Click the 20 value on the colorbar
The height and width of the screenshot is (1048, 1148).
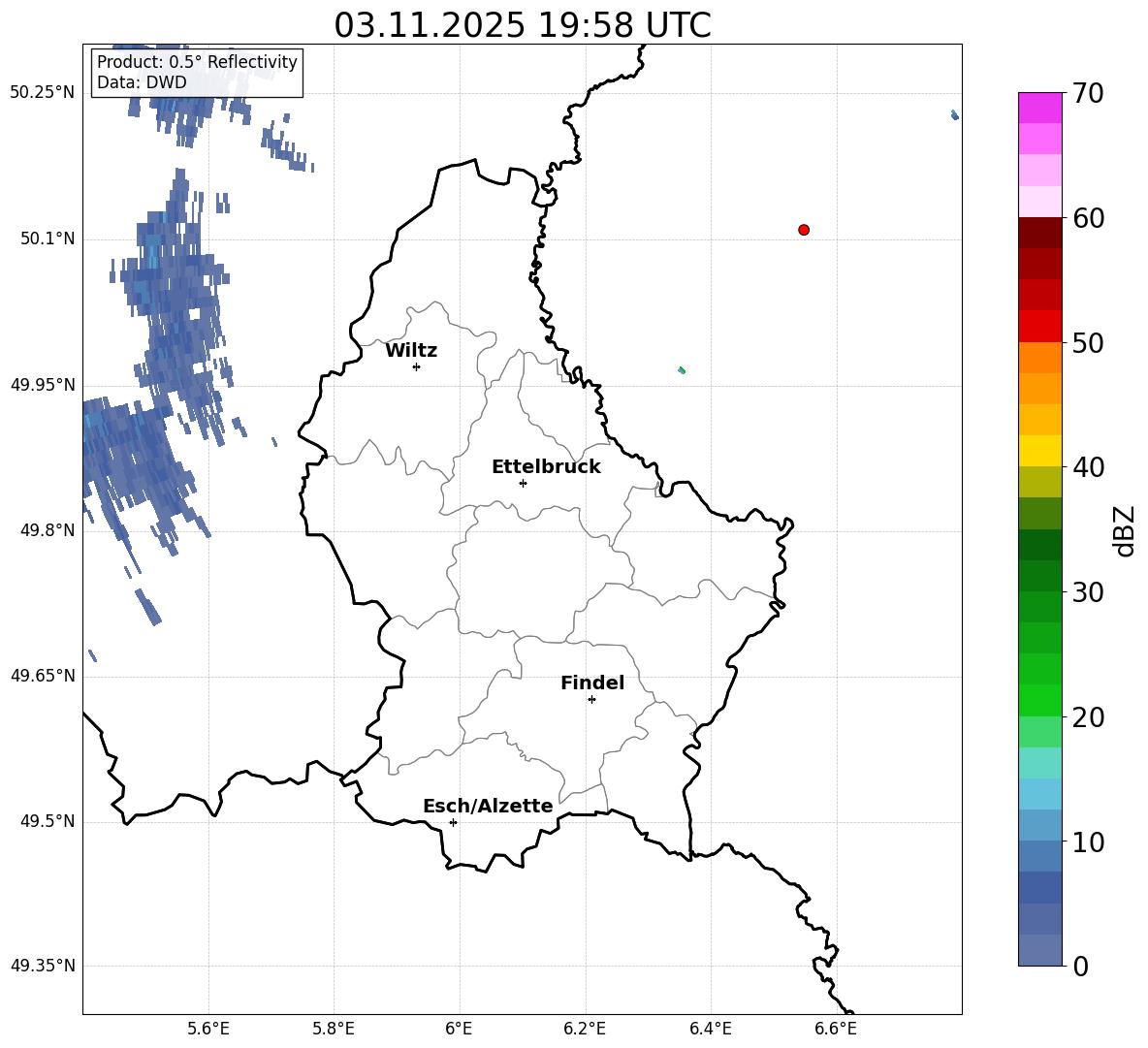click(x=1088, y=717)
